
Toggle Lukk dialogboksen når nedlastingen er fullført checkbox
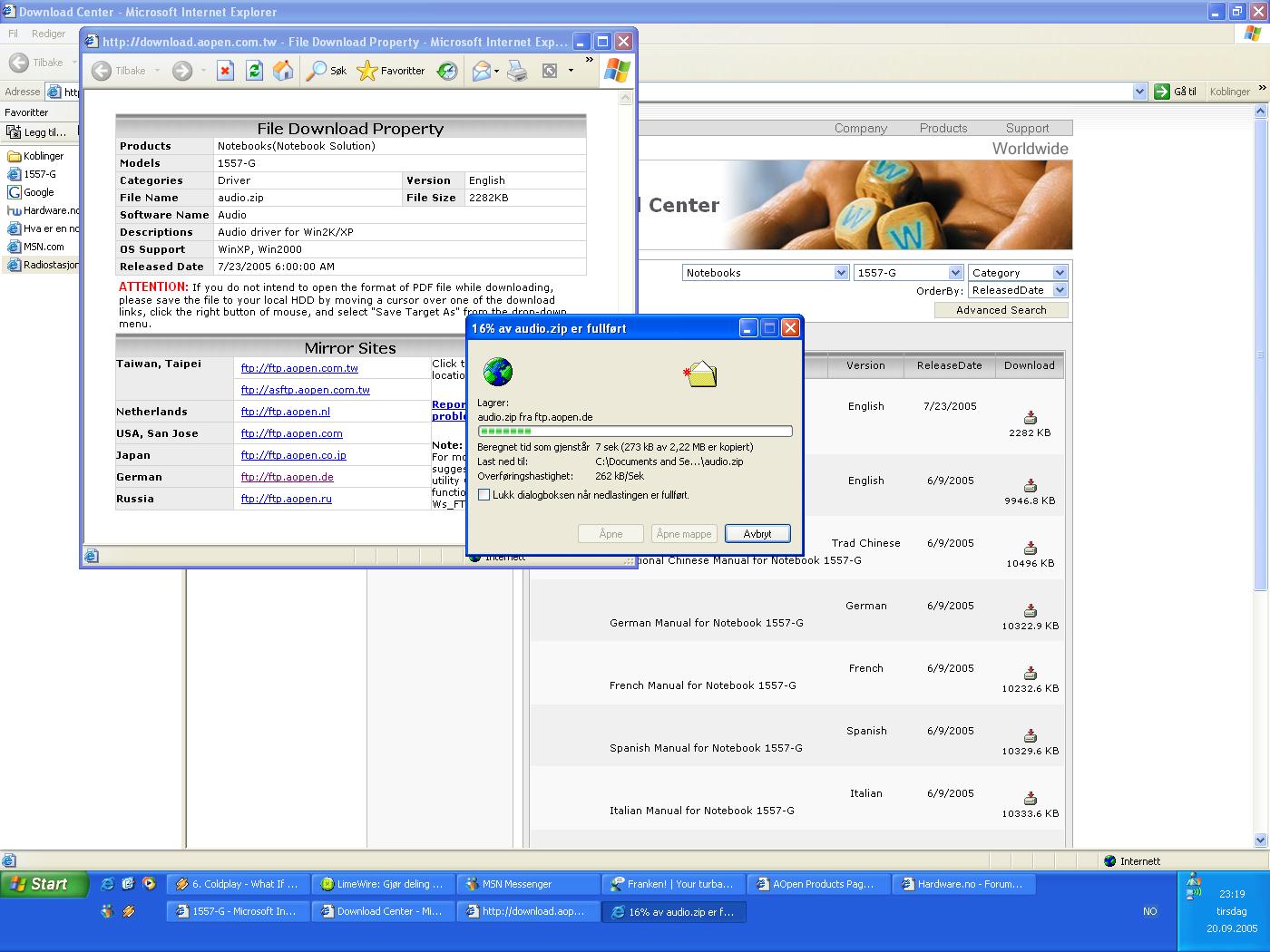click(x=484, y=495)
